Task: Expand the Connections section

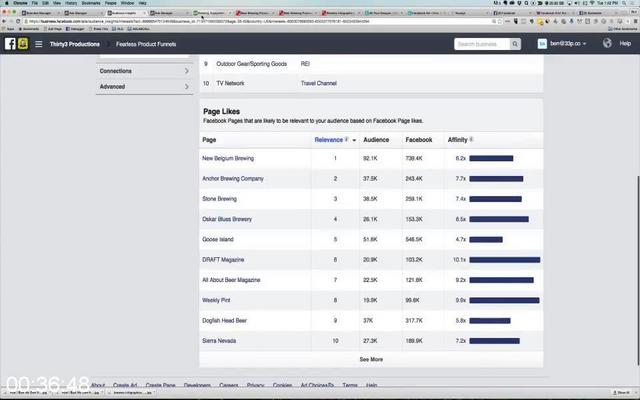Action: 144,71
